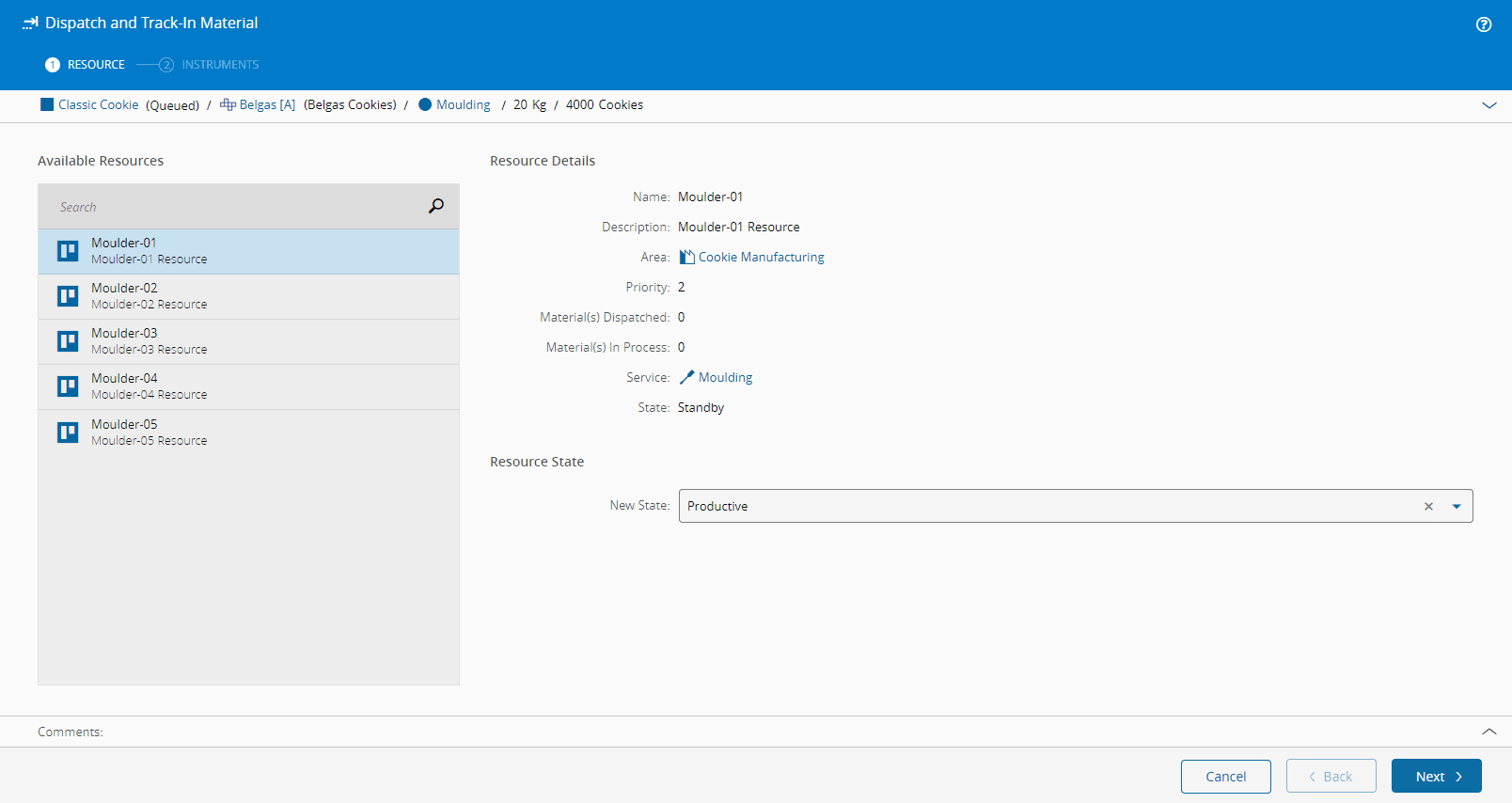1512x803 pixels.
Task: Click the Moulder-04 resource icon
Action: [x=68, y=386]
